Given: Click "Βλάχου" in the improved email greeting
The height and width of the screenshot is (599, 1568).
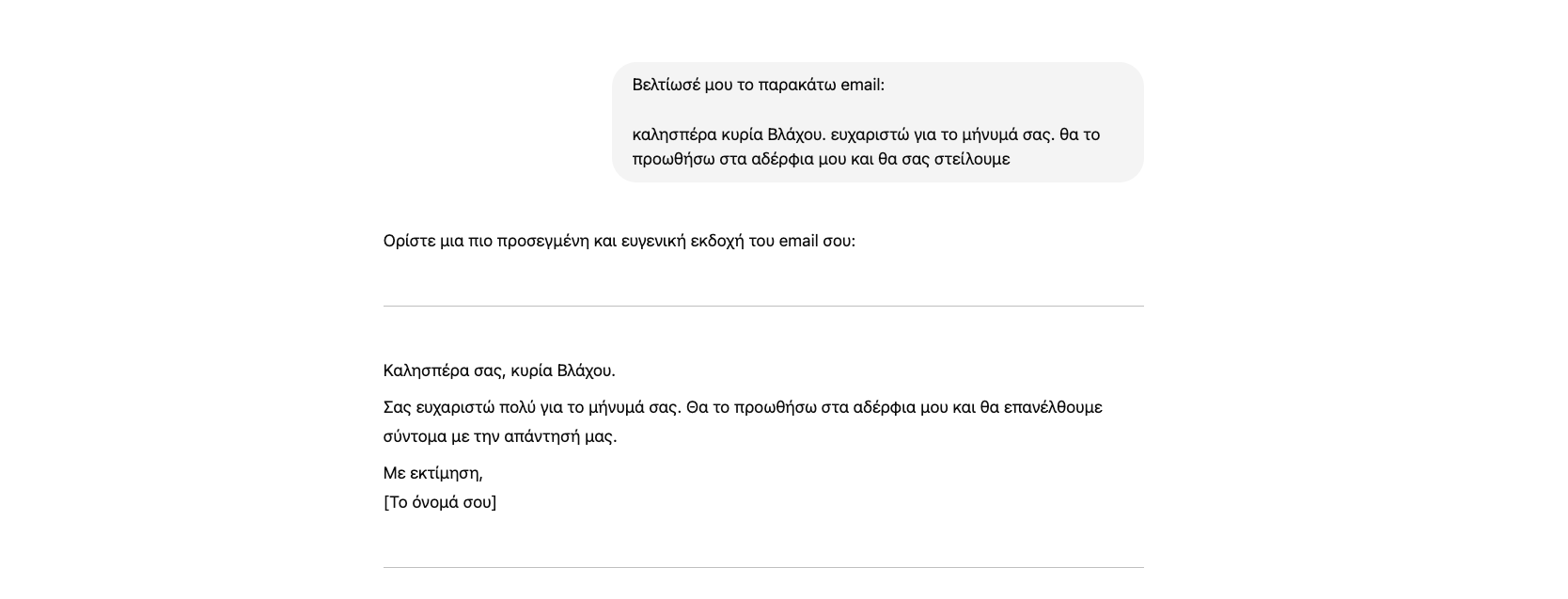Looking at the screenshot, I should pos(585,370).
